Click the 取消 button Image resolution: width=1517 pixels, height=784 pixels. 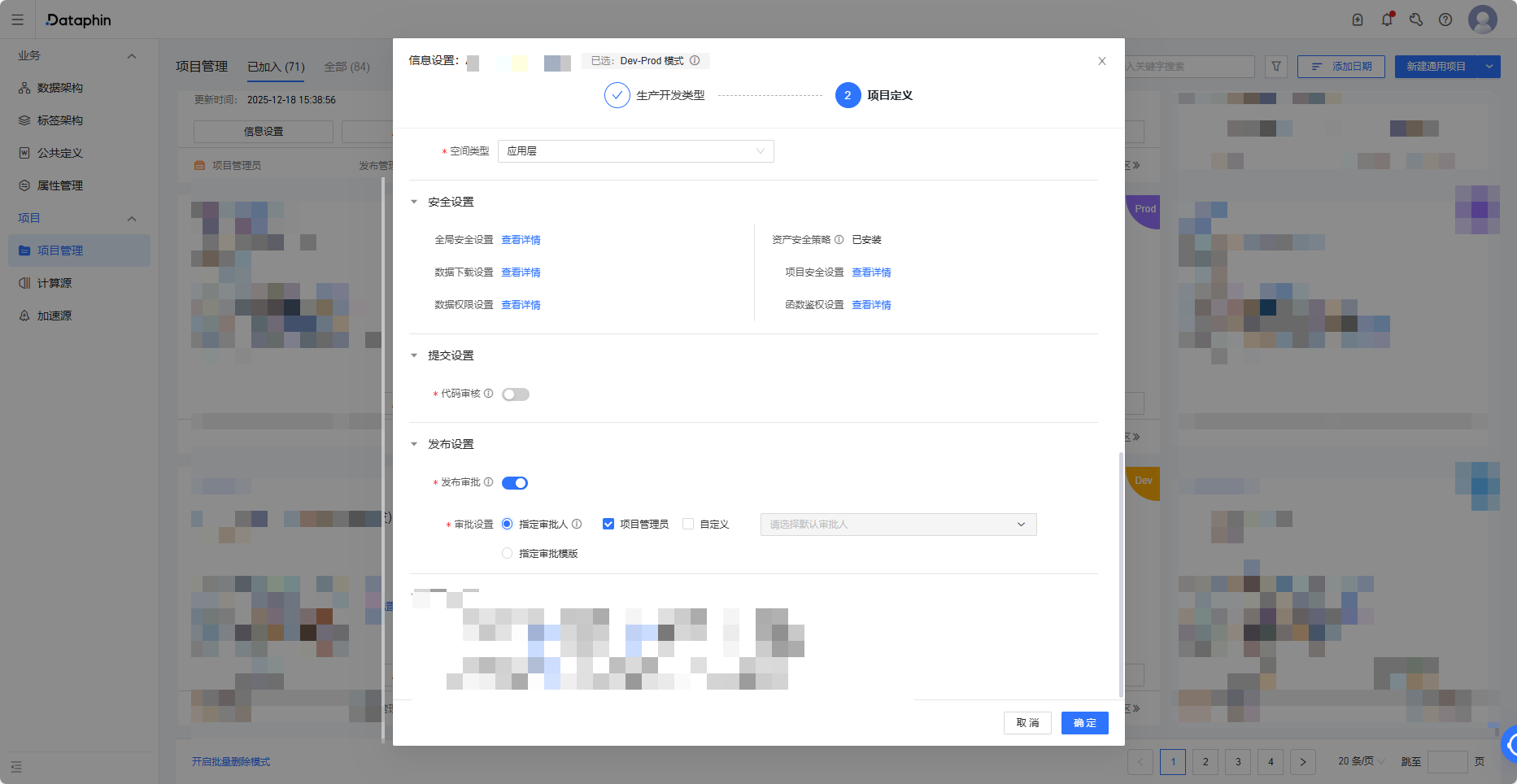(1027, 723)
